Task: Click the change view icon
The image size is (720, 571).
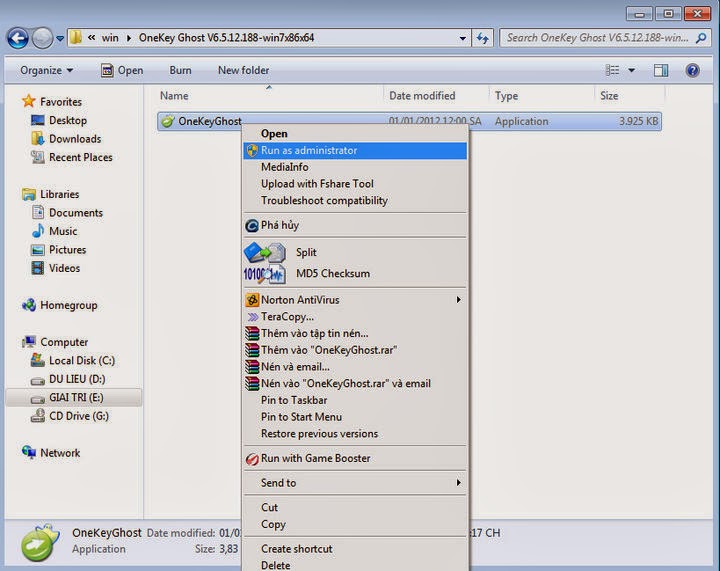Action: (x=613, y=70)
